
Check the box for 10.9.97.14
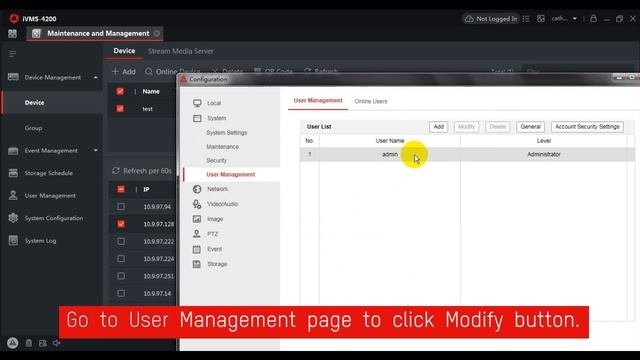coord(121,293)
